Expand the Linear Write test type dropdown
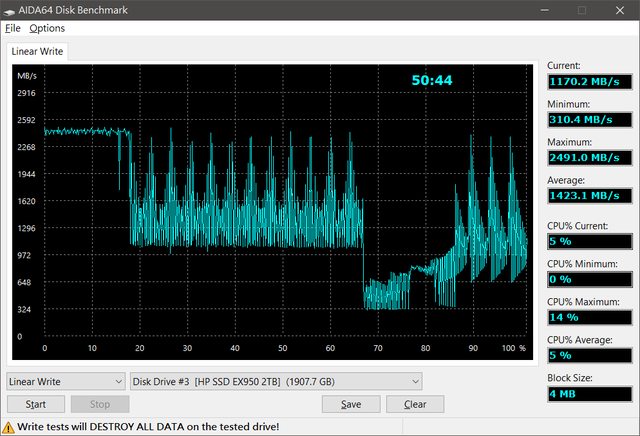 coord(63,381)
